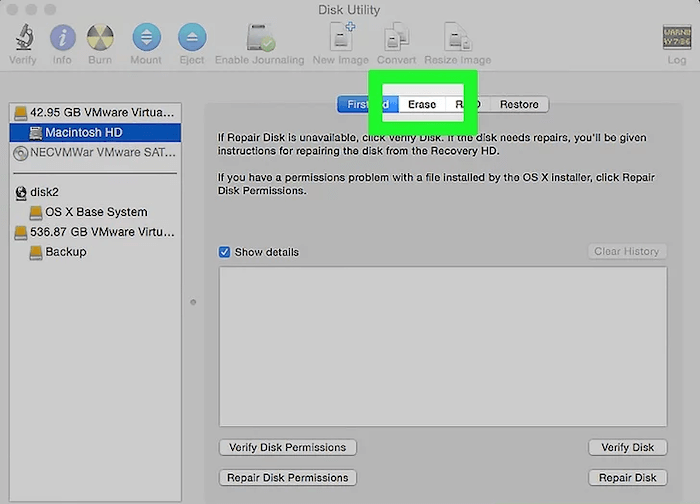This screenshot has height=504, width=700.
Task: Click the Convert toolbar icon
Action: [396, 36]
